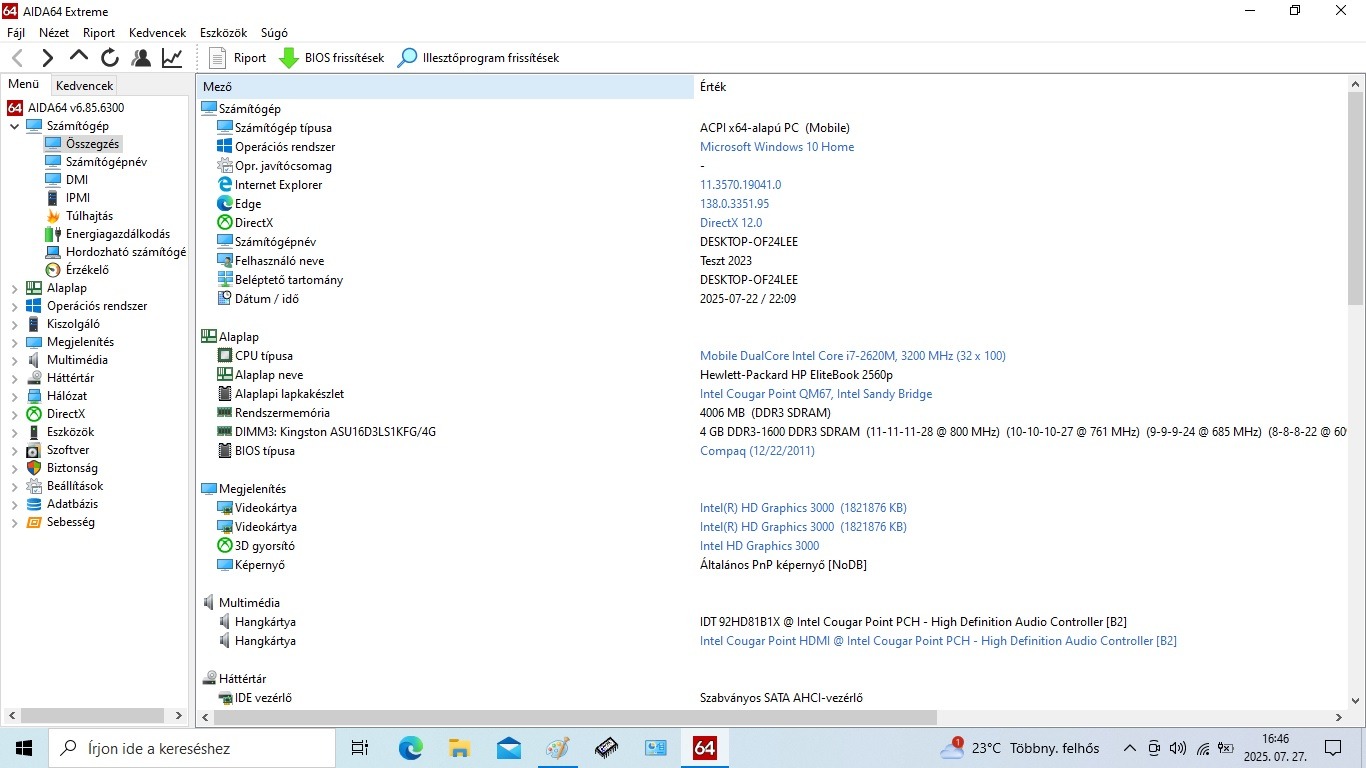Open Energiagazdálkodás battery icon item
Image resolution: width=1366 pixels, height=768 pixels.
[53, 234]
